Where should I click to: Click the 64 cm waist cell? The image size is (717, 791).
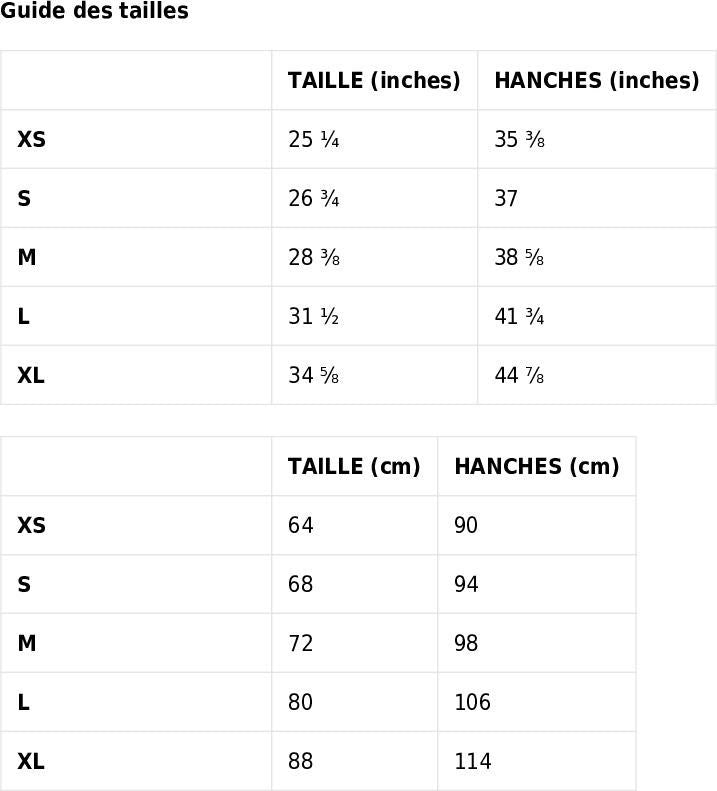point(301,525)
